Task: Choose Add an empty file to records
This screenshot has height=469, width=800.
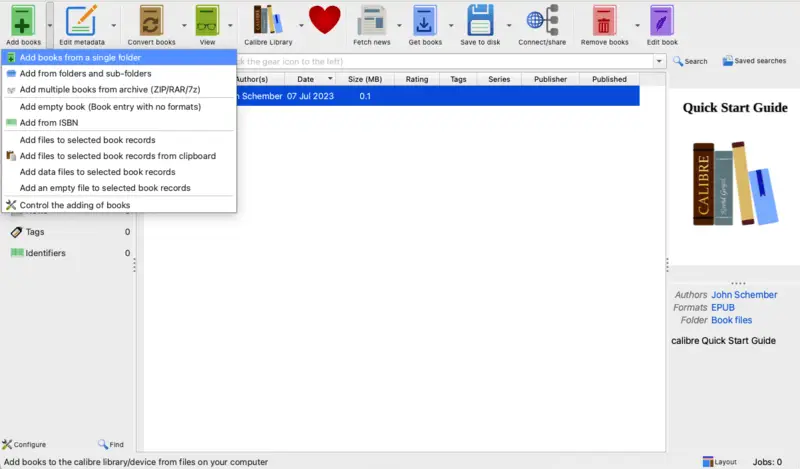Action: coord(119,188)
